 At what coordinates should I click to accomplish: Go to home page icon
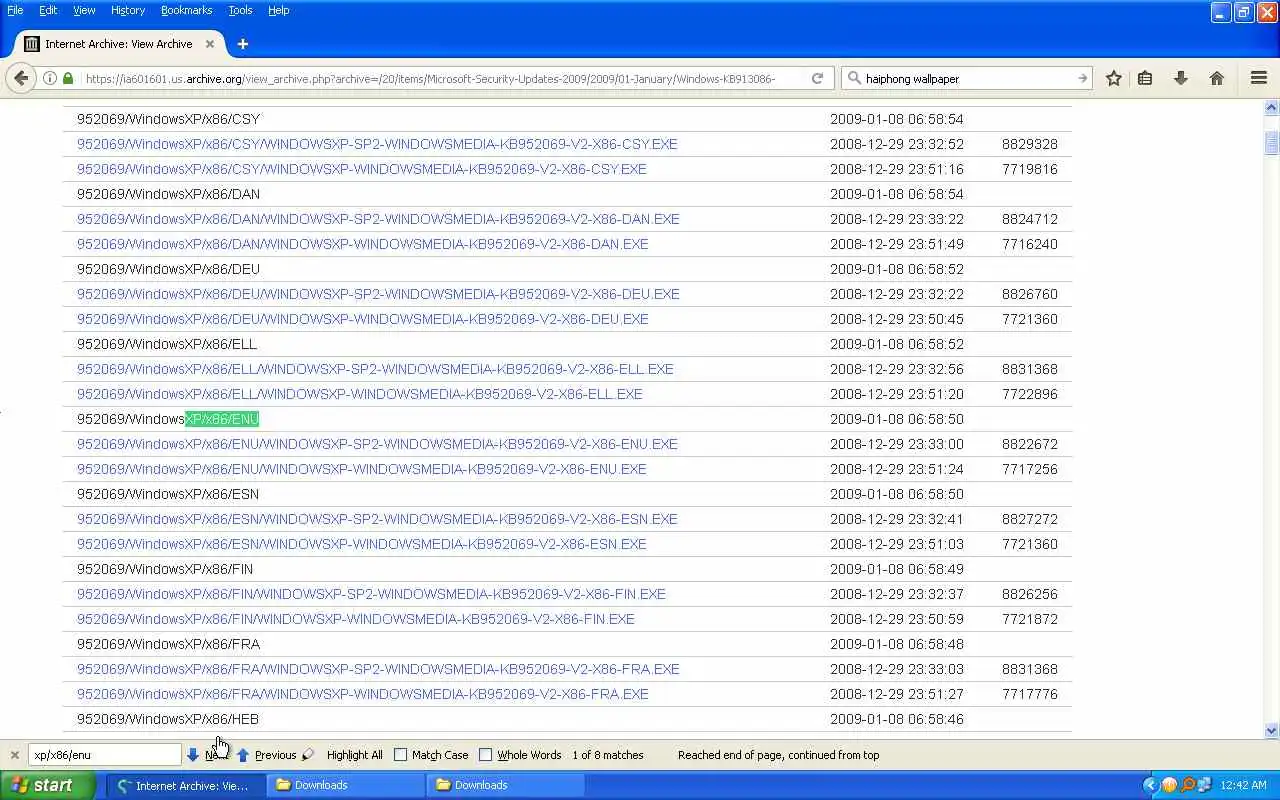click(1217, 78)
